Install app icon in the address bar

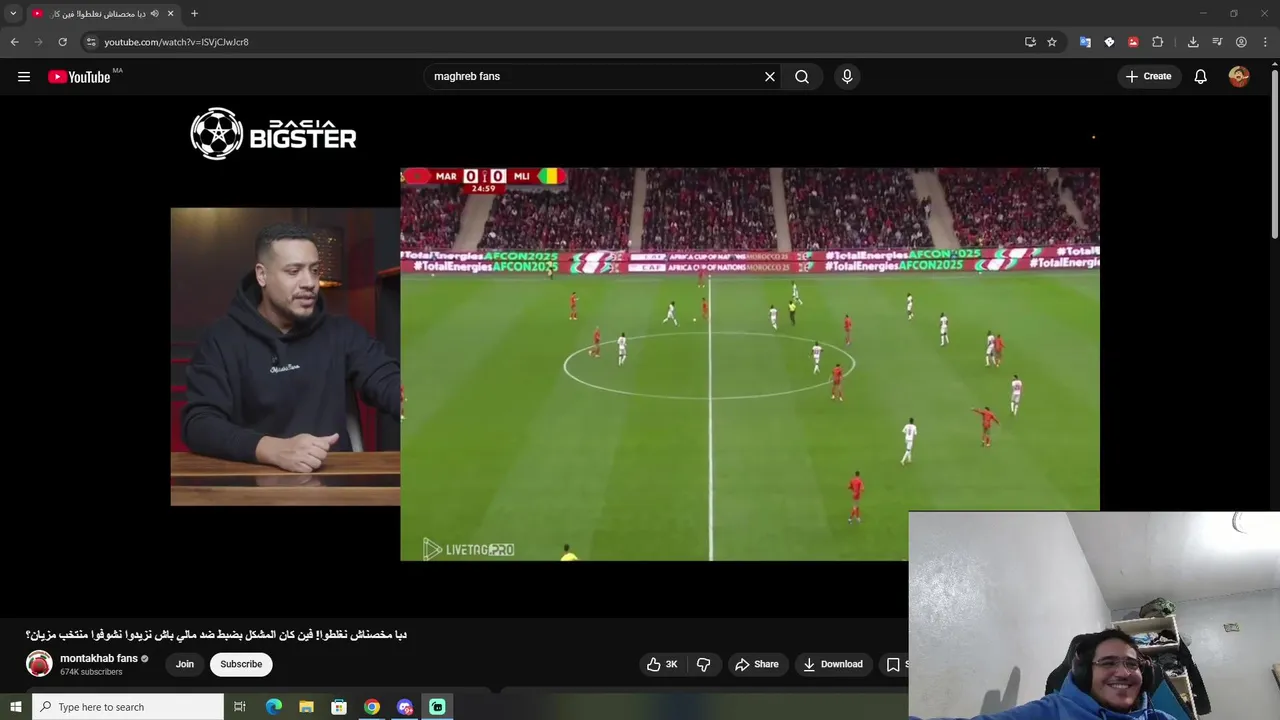(x=1030, y=42)
